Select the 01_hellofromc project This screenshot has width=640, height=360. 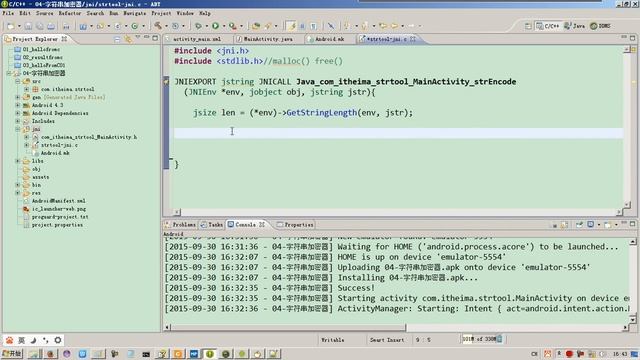coord(41,49)
